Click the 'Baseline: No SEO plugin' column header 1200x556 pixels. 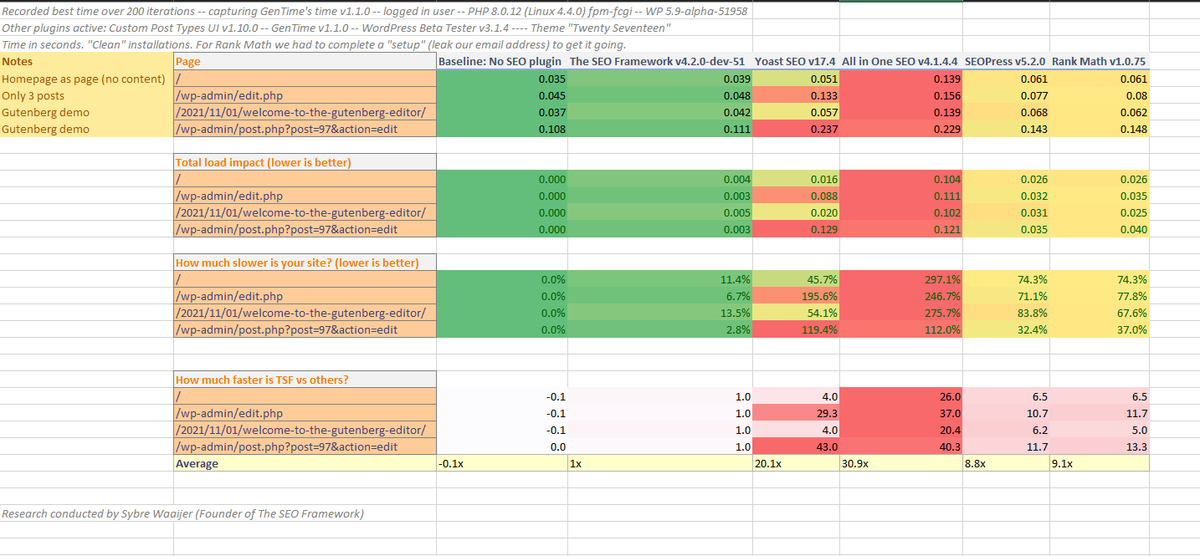coord(501,62)
